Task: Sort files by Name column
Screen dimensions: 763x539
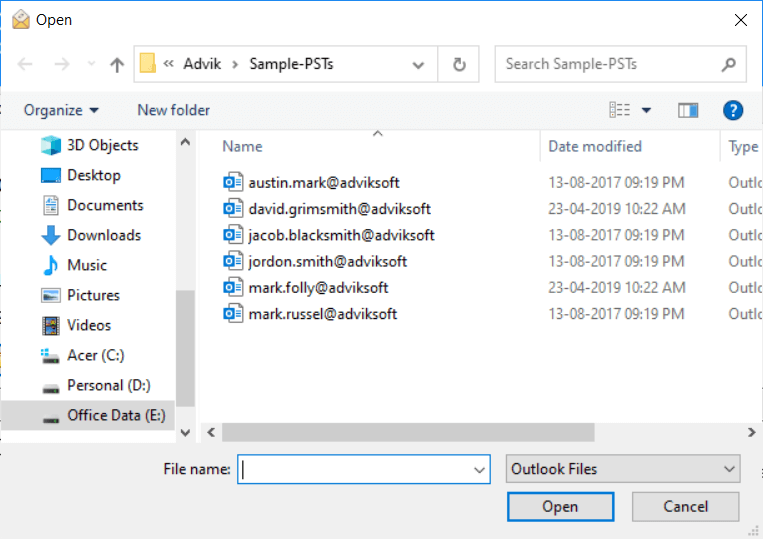Action: coord(242,146)
